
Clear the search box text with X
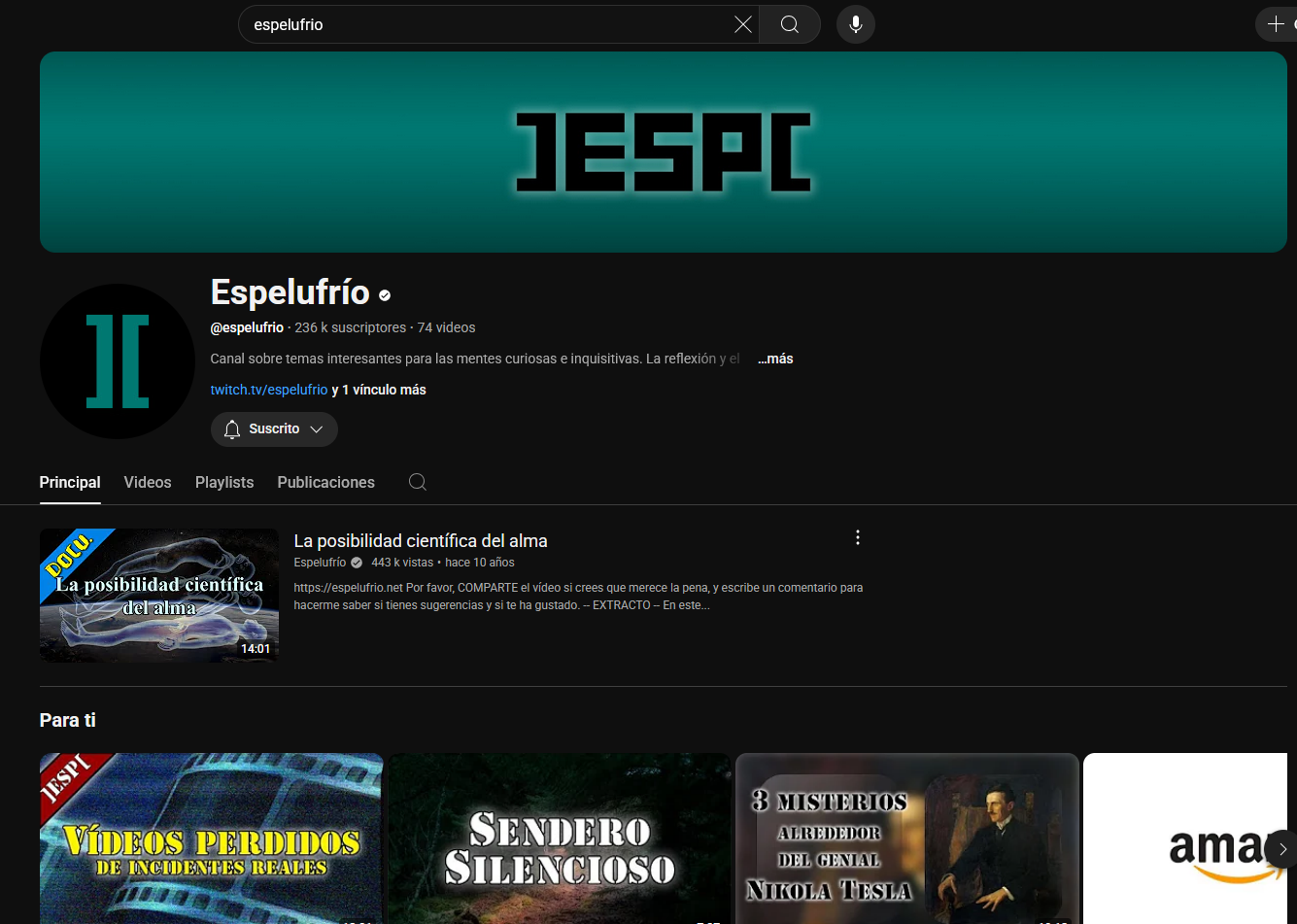pos(743,24)
